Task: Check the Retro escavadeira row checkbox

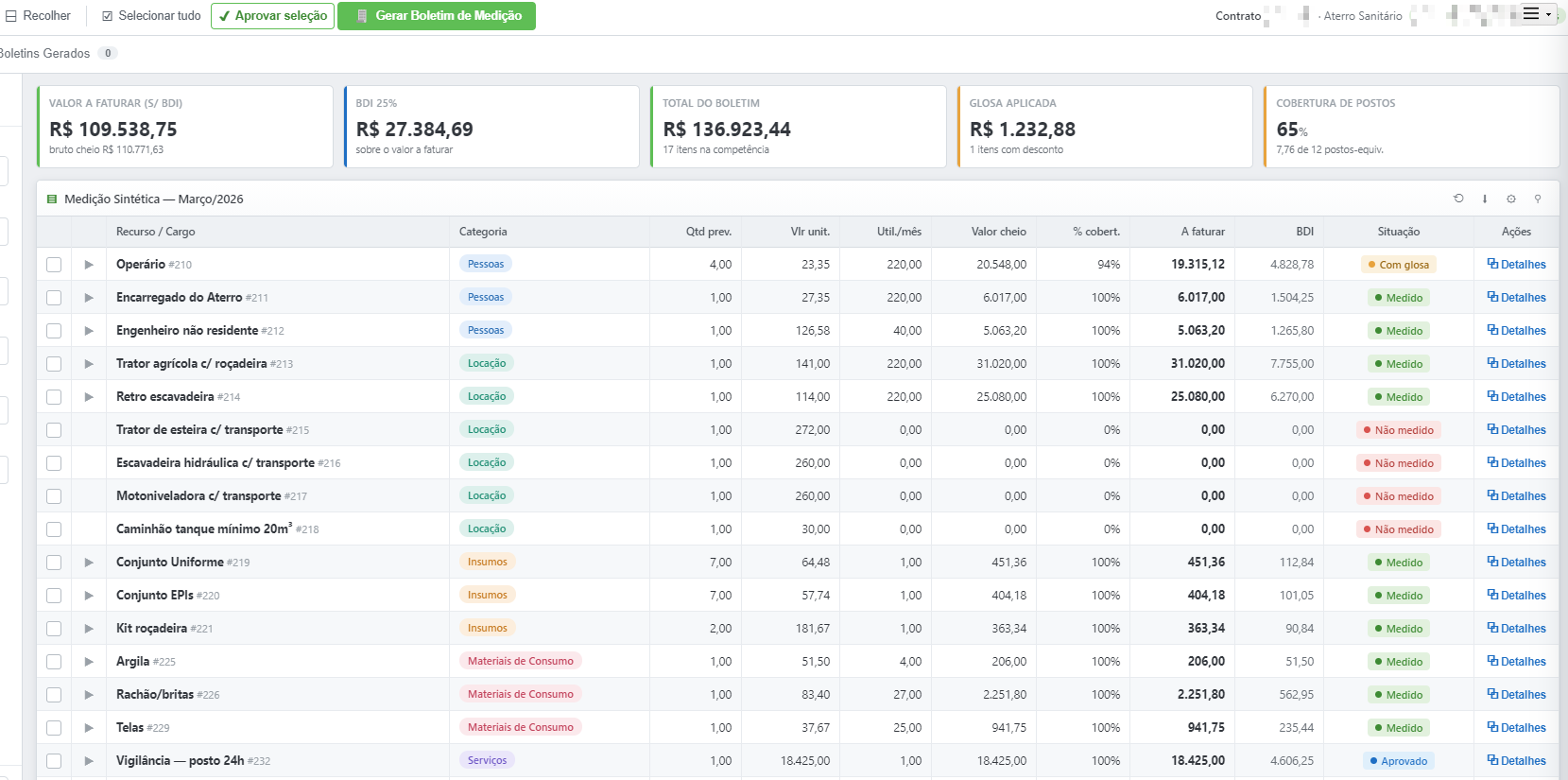Action: coord(54,397)
